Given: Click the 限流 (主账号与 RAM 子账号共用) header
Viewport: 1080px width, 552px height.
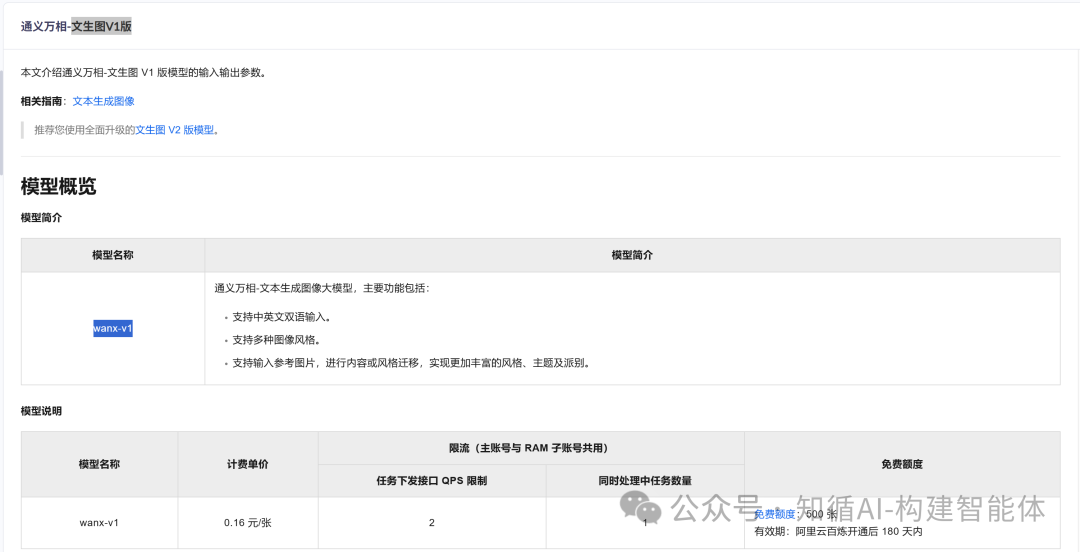Looking at the screenshot, I should coord(529,448).
